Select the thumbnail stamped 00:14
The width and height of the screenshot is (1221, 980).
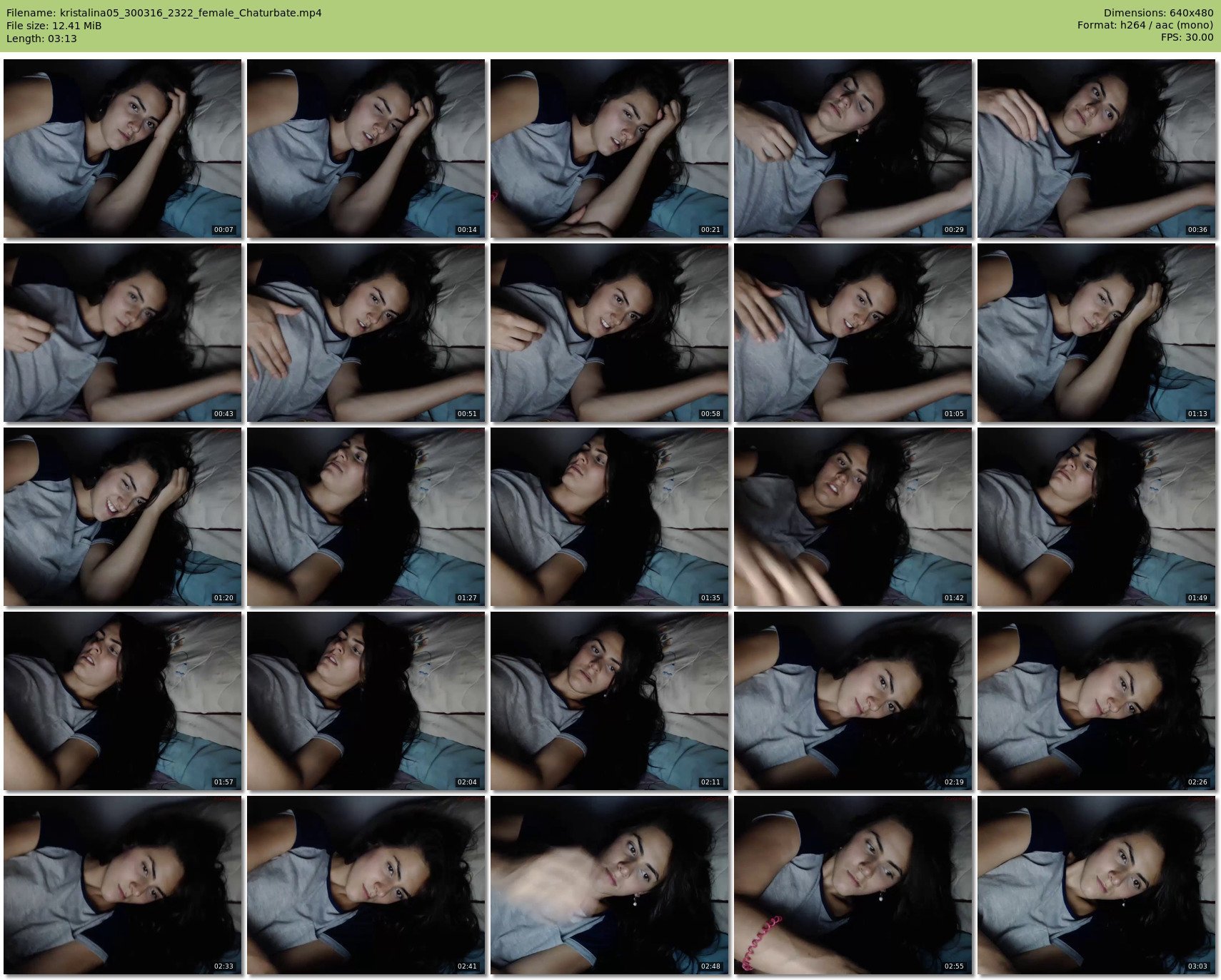(x=366, y=148)
